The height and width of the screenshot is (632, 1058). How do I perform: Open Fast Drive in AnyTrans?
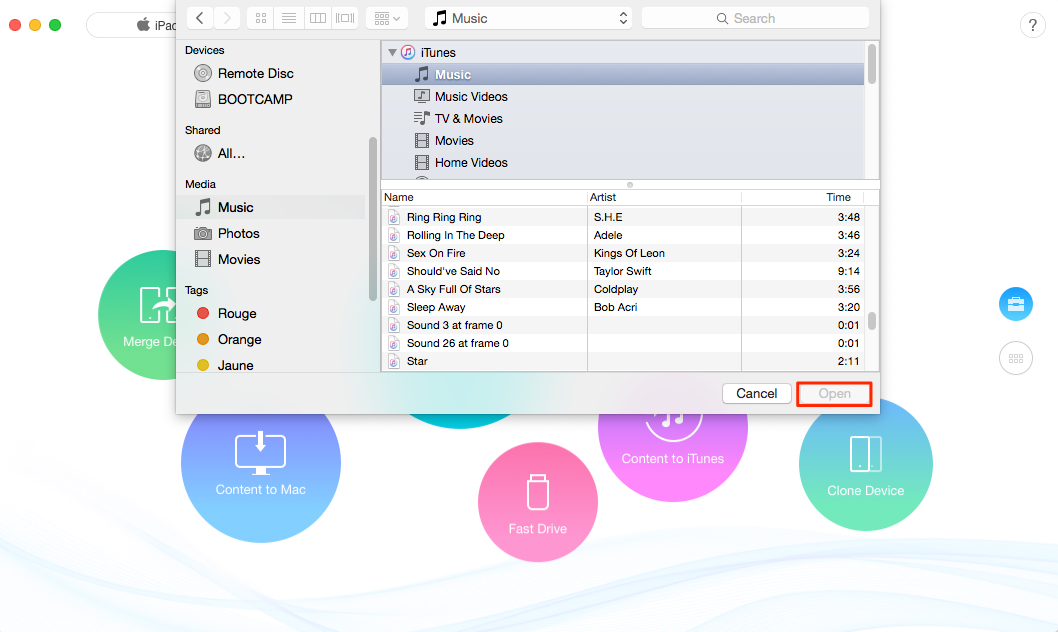[x=538, y=502]
